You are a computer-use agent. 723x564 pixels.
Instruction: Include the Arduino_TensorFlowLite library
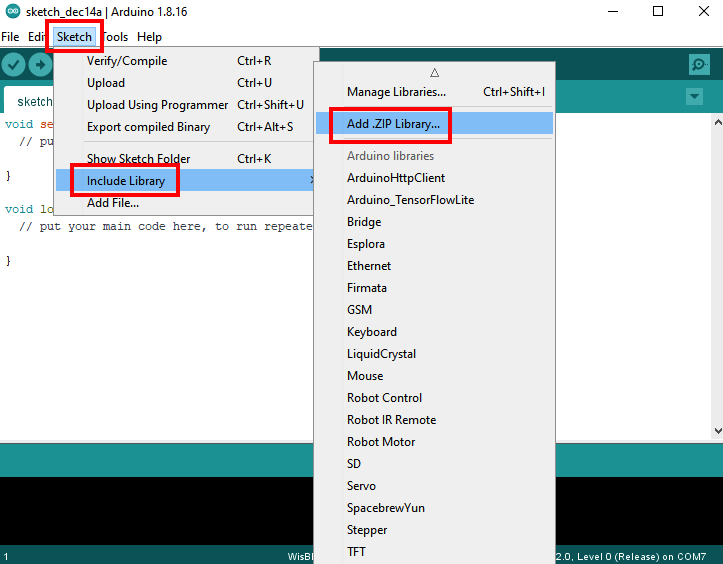tap(434, 200)
